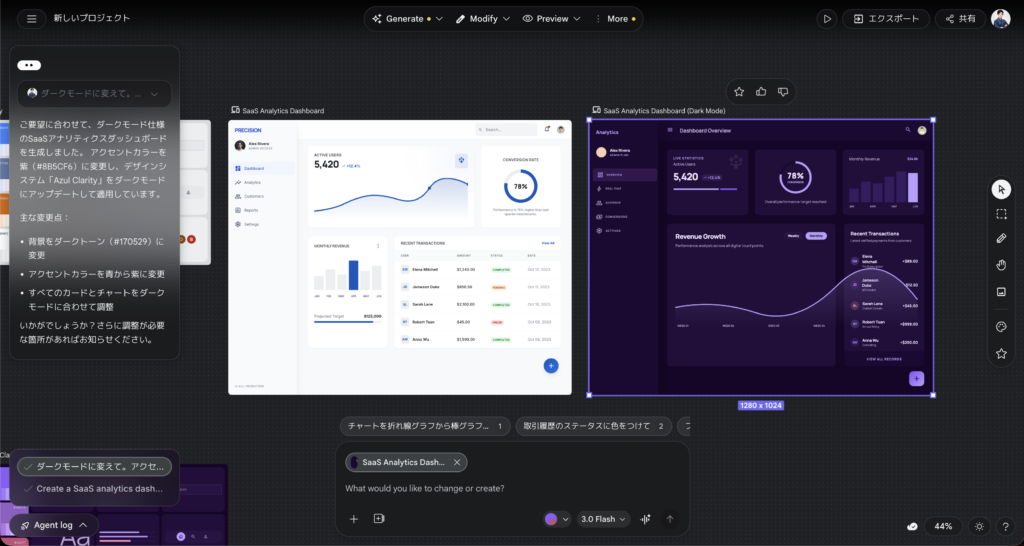Activate the hand pan tool
Screen dimensions: 1024x546
coord(1001,265)
